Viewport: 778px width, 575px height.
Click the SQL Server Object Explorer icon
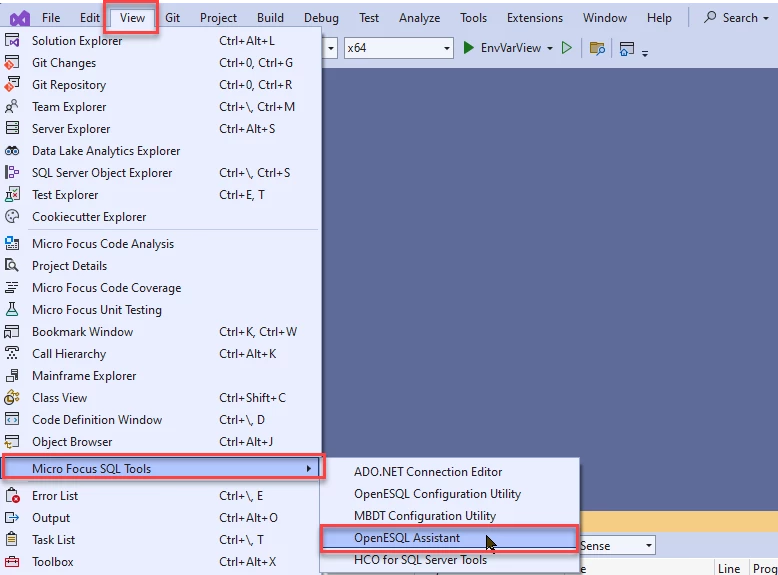point(12,172)
